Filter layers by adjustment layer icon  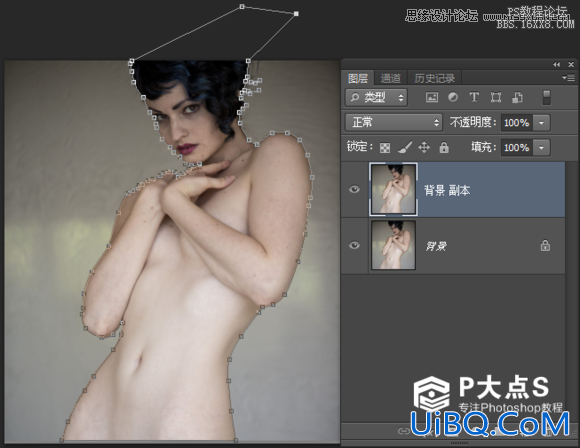(x=453, y=97)
